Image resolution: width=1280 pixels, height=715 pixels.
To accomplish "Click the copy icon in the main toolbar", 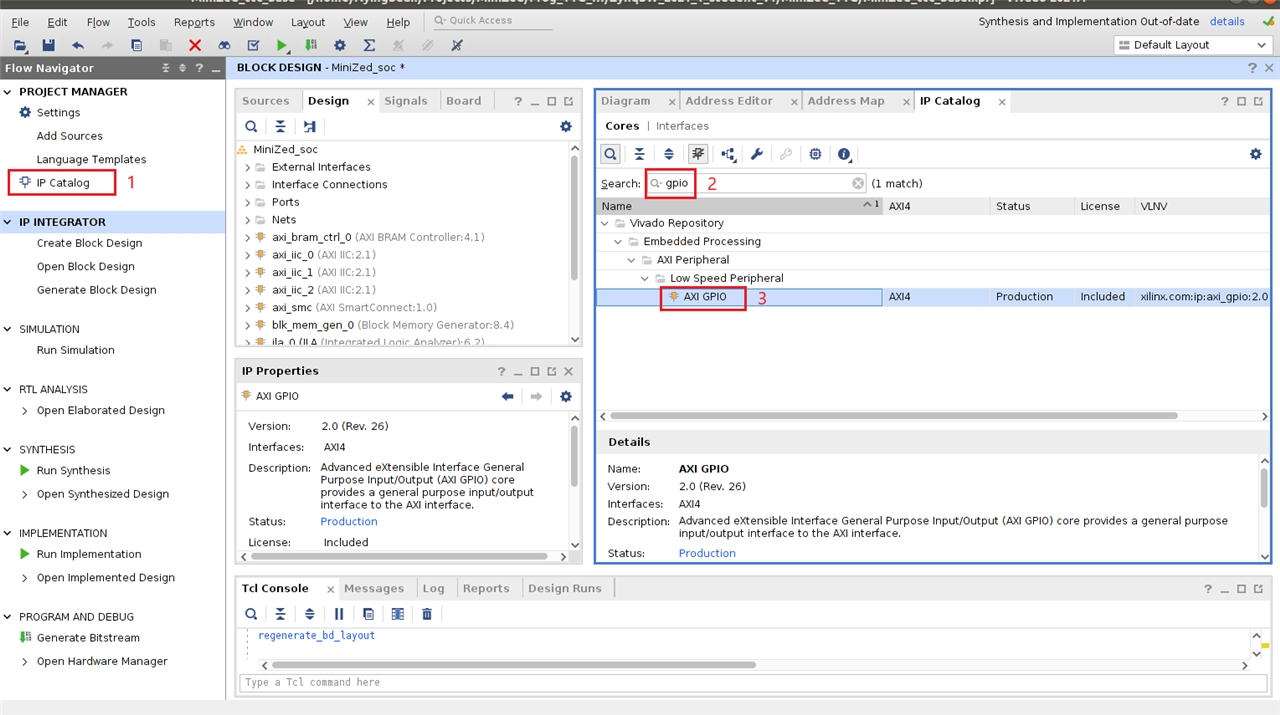I will coord(137,45).
